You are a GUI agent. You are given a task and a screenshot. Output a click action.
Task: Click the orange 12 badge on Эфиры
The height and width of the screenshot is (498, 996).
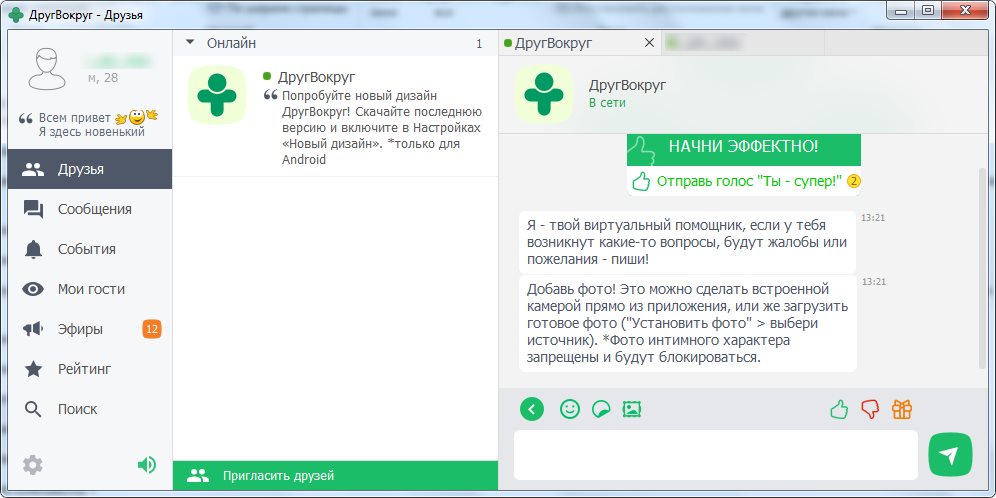click(x=152, y=329)
